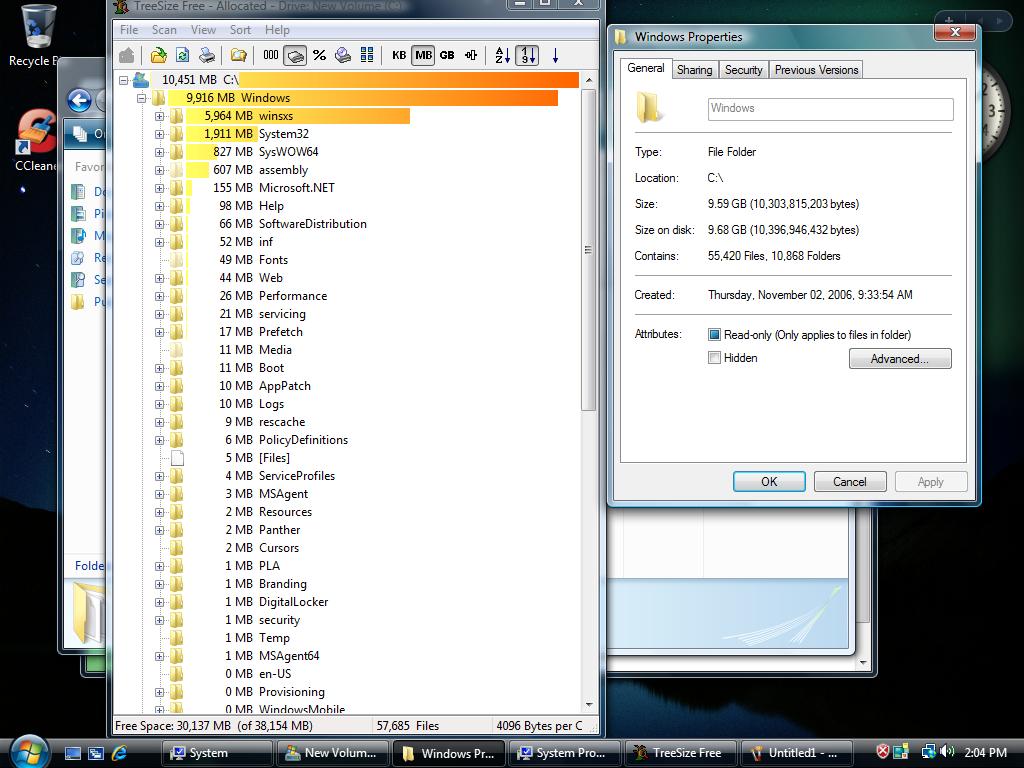Click the orange size bar for winsxs

pyautogui.click(x=298, y=116)
